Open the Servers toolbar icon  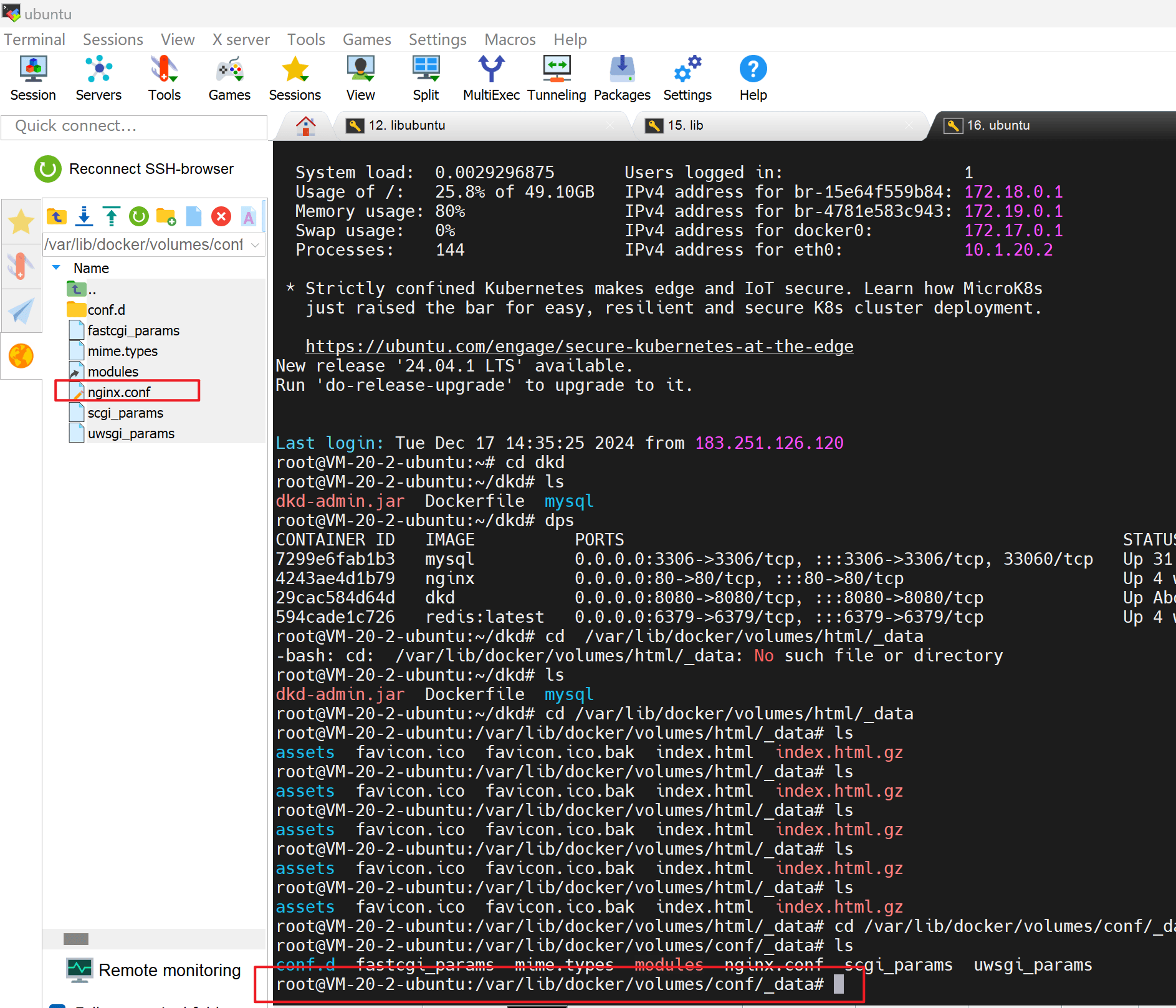coord(98,78)
